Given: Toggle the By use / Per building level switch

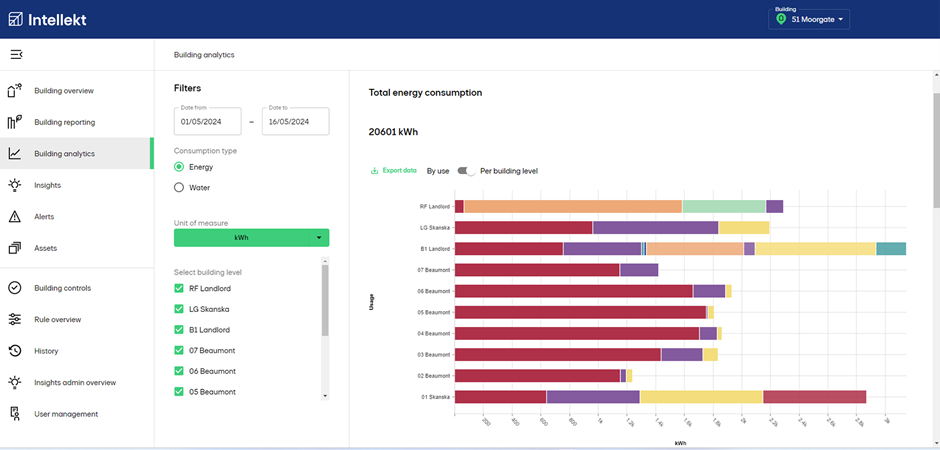Looking at the screenshot, I should coord(466,171).
